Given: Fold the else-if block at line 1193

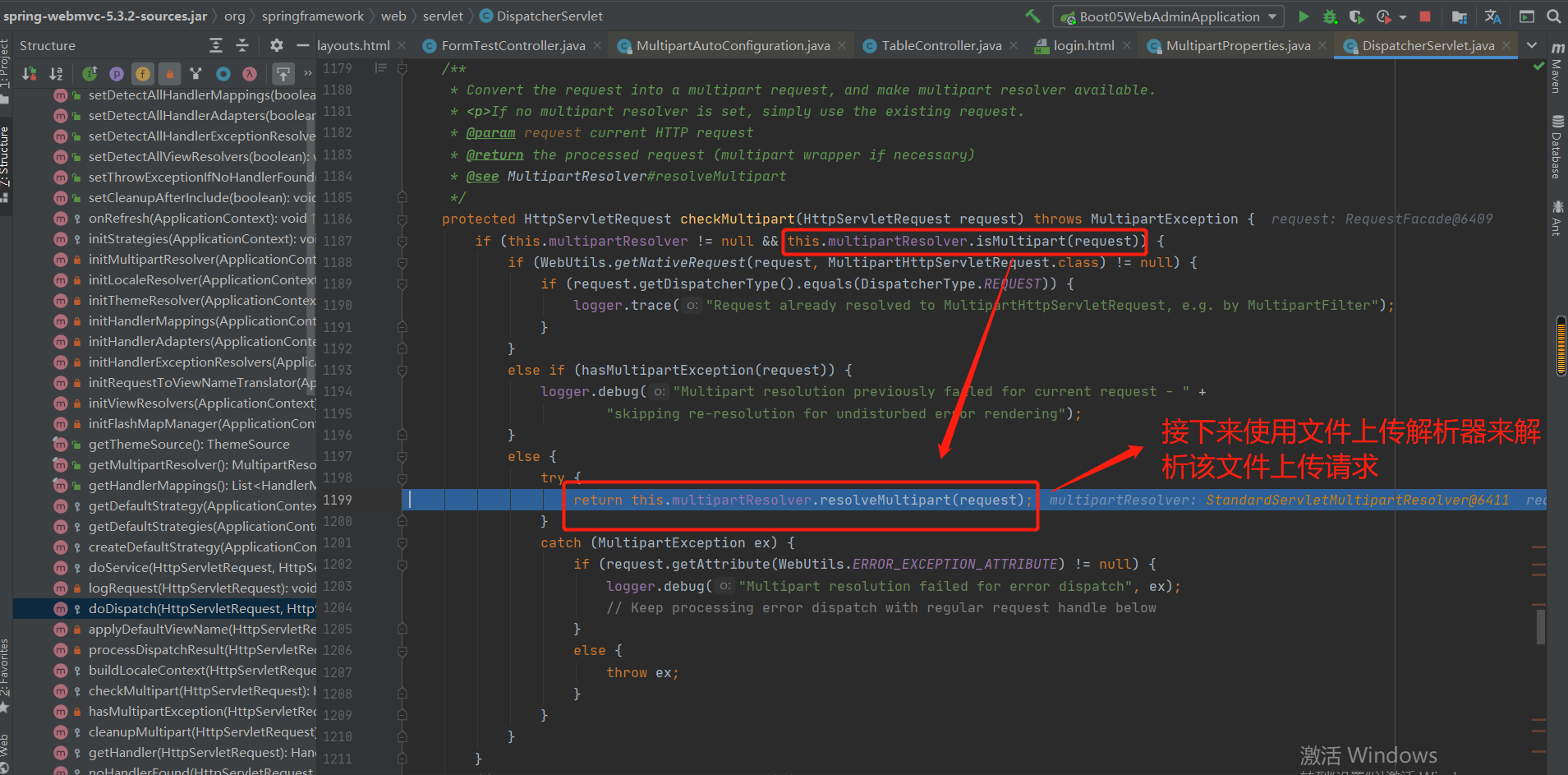Looking at the screenshot, I should click(402, 371).
